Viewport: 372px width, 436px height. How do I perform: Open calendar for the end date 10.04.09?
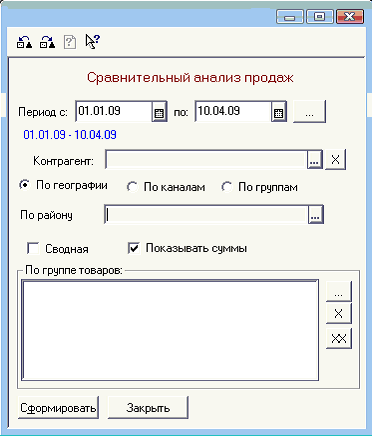point(279,112)
